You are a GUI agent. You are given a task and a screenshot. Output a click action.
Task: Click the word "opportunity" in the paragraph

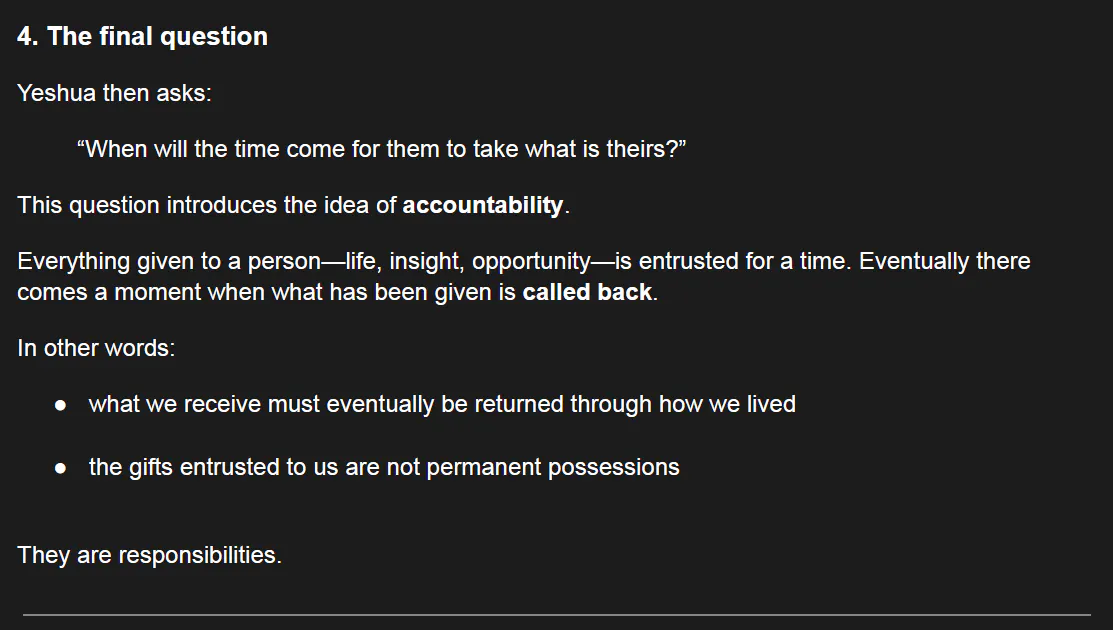coord(530,262)
